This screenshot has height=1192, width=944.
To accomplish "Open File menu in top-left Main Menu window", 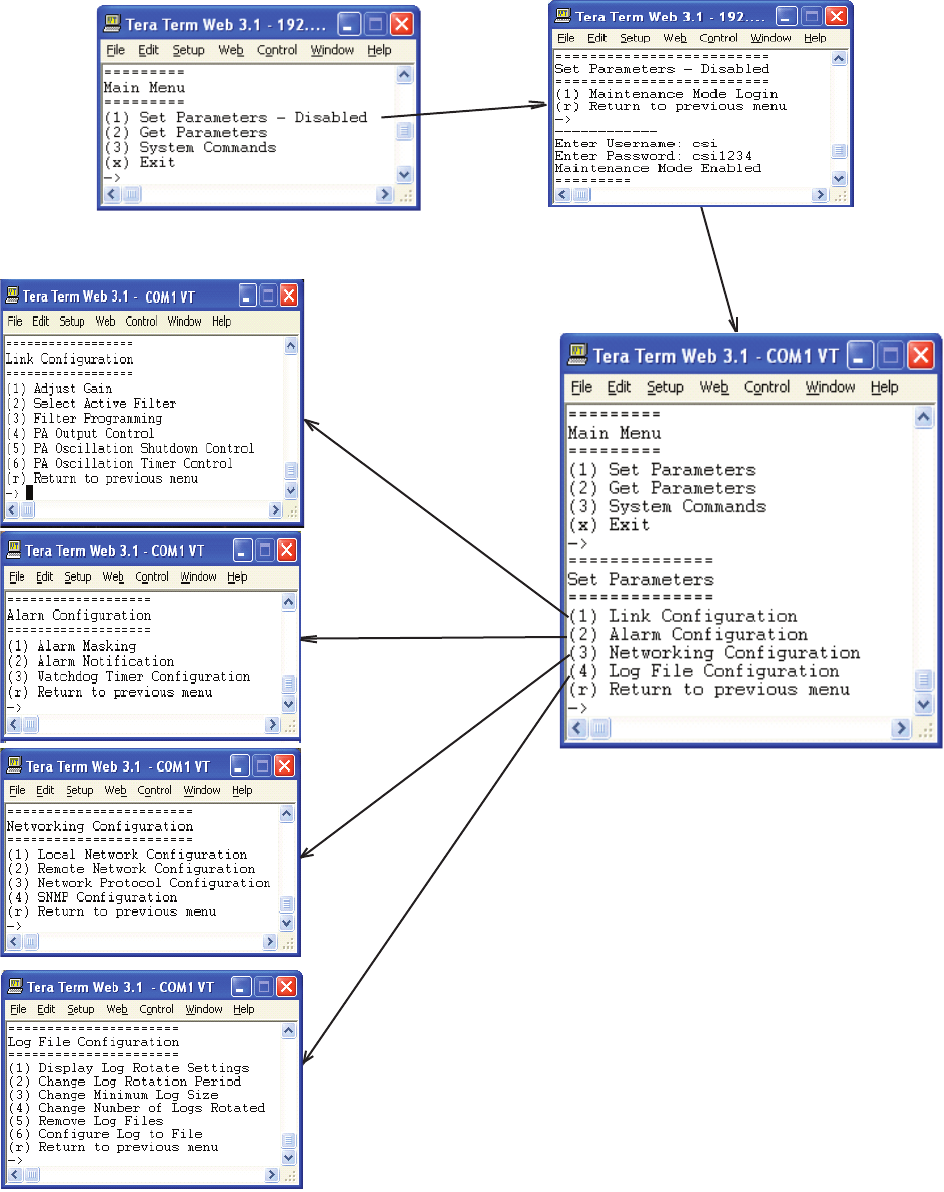I will pyautogui.click(x=116, y=50).
